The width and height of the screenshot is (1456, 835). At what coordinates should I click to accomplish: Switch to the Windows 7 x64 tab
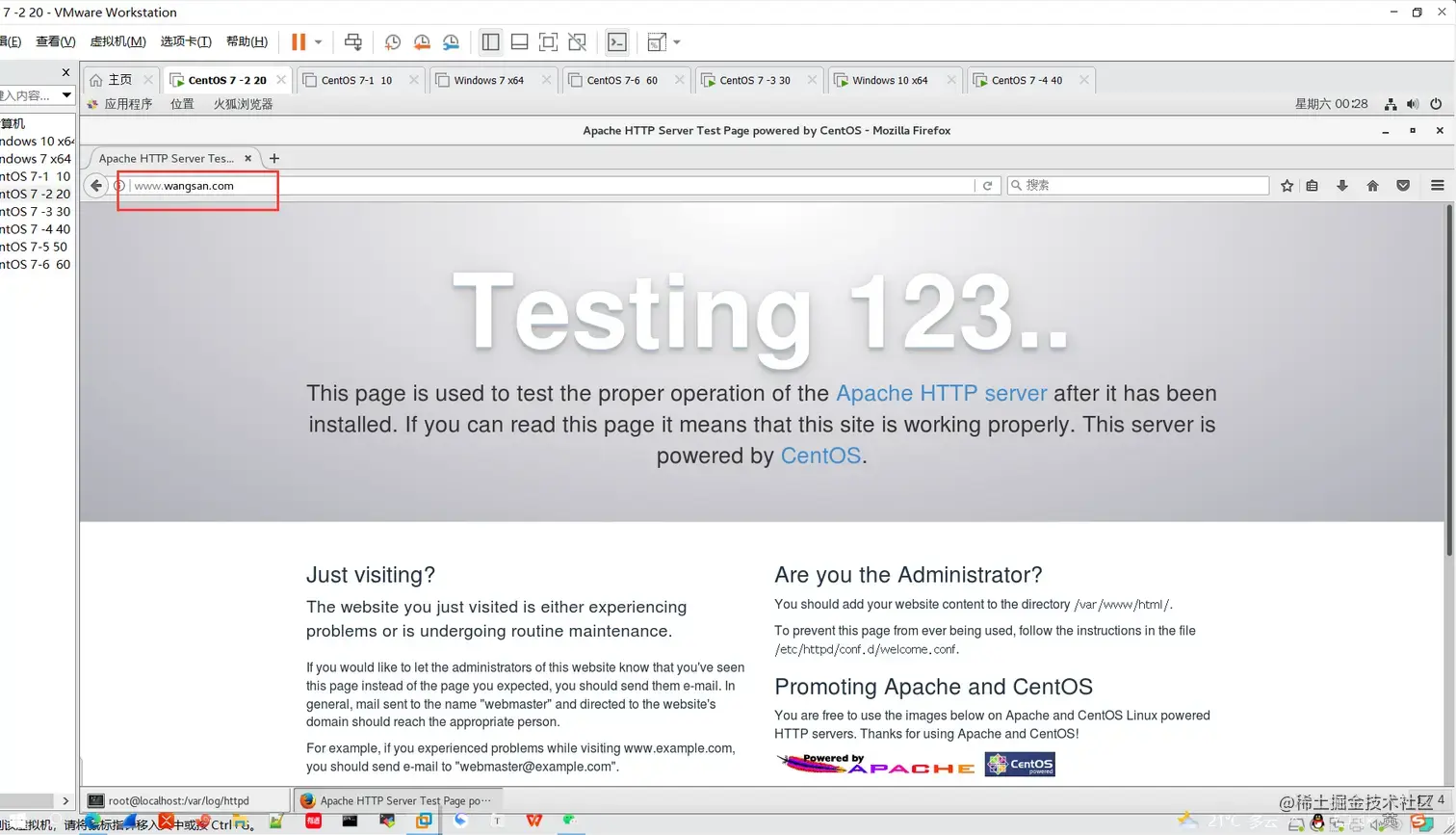tap(489, 80)
